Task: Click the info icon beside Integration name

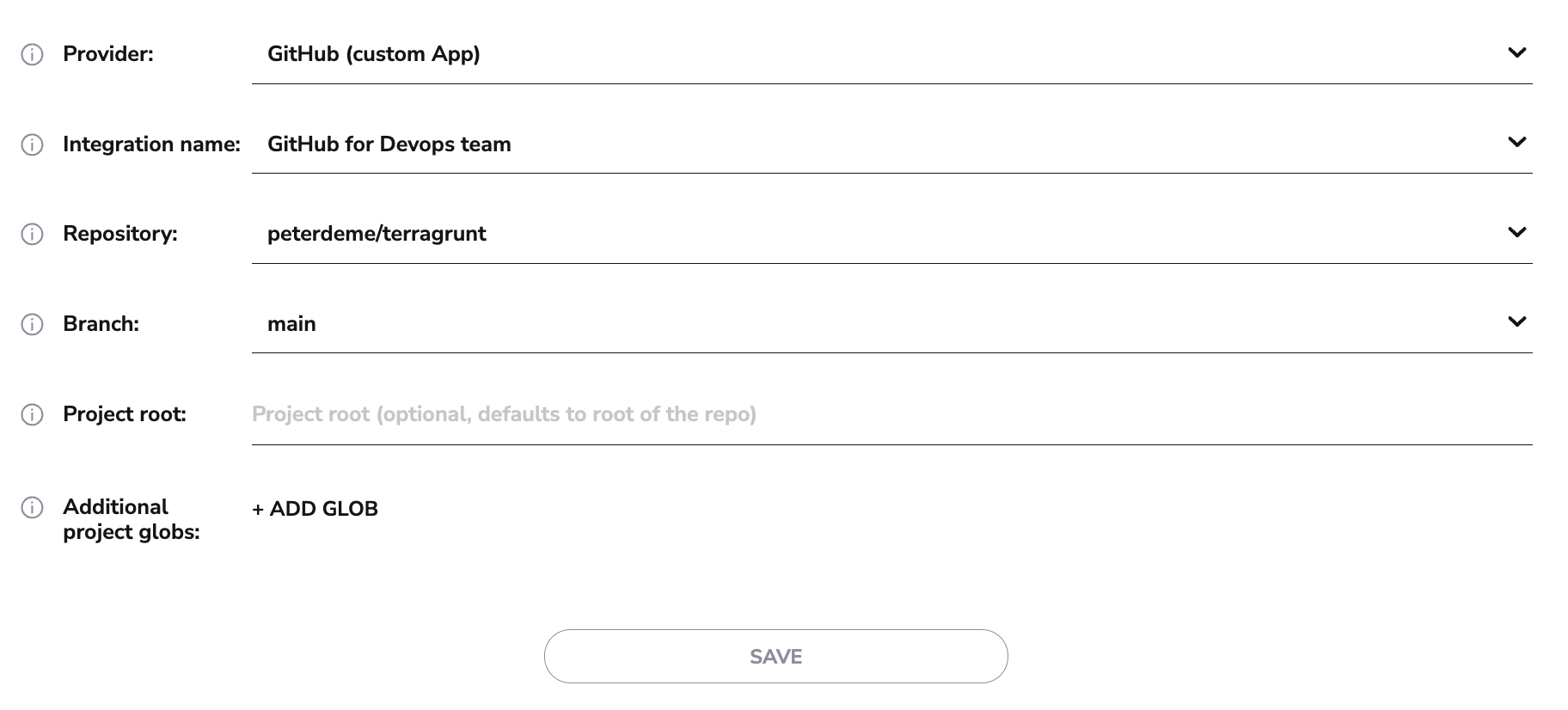Action: (32, 144)
